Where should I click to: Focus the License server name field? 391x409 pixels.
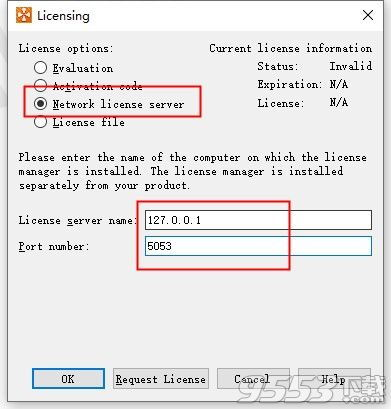click(258, 220)
